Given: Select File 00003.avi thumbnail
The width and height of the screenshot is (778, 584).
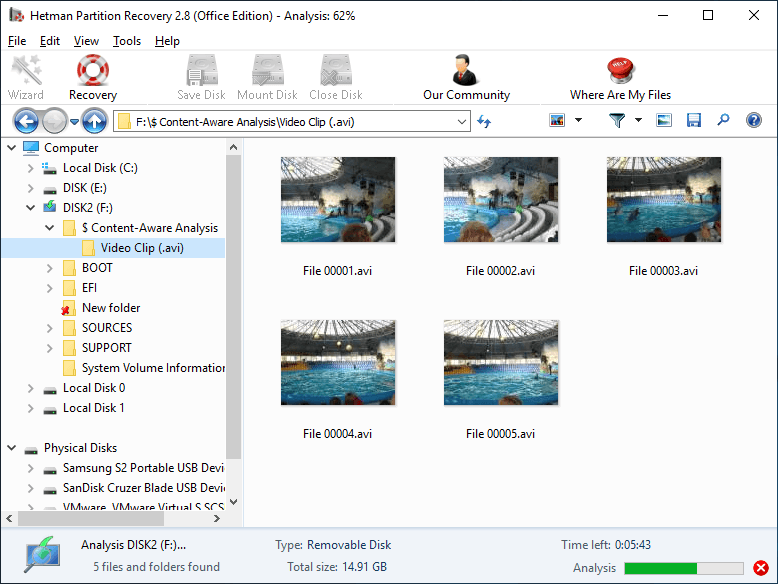Looking at the screenshot, I should (x=664, y=199).
